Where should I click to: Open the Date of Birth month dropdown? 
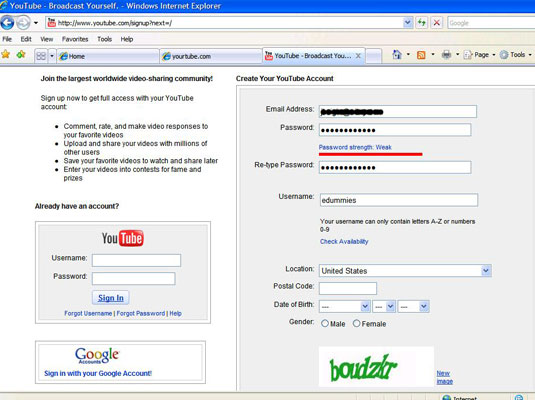(x=345, y=306)
